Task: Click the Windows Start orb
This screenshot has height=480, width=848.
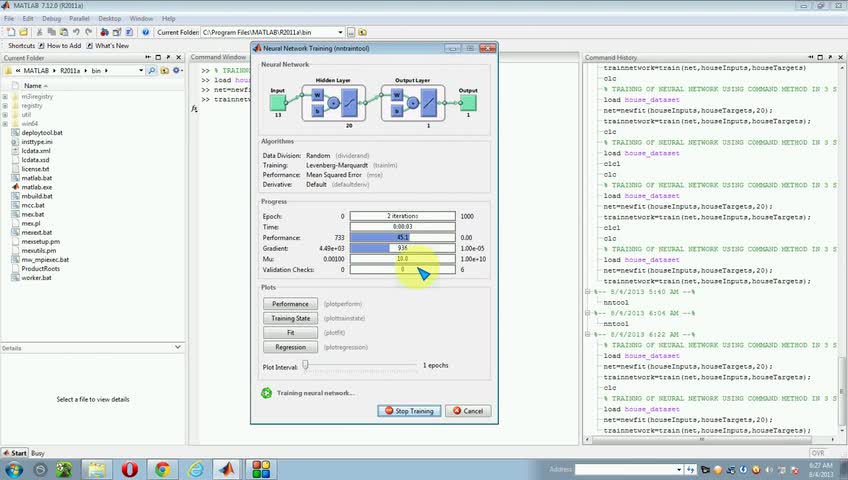Action: tap(13, 470)
